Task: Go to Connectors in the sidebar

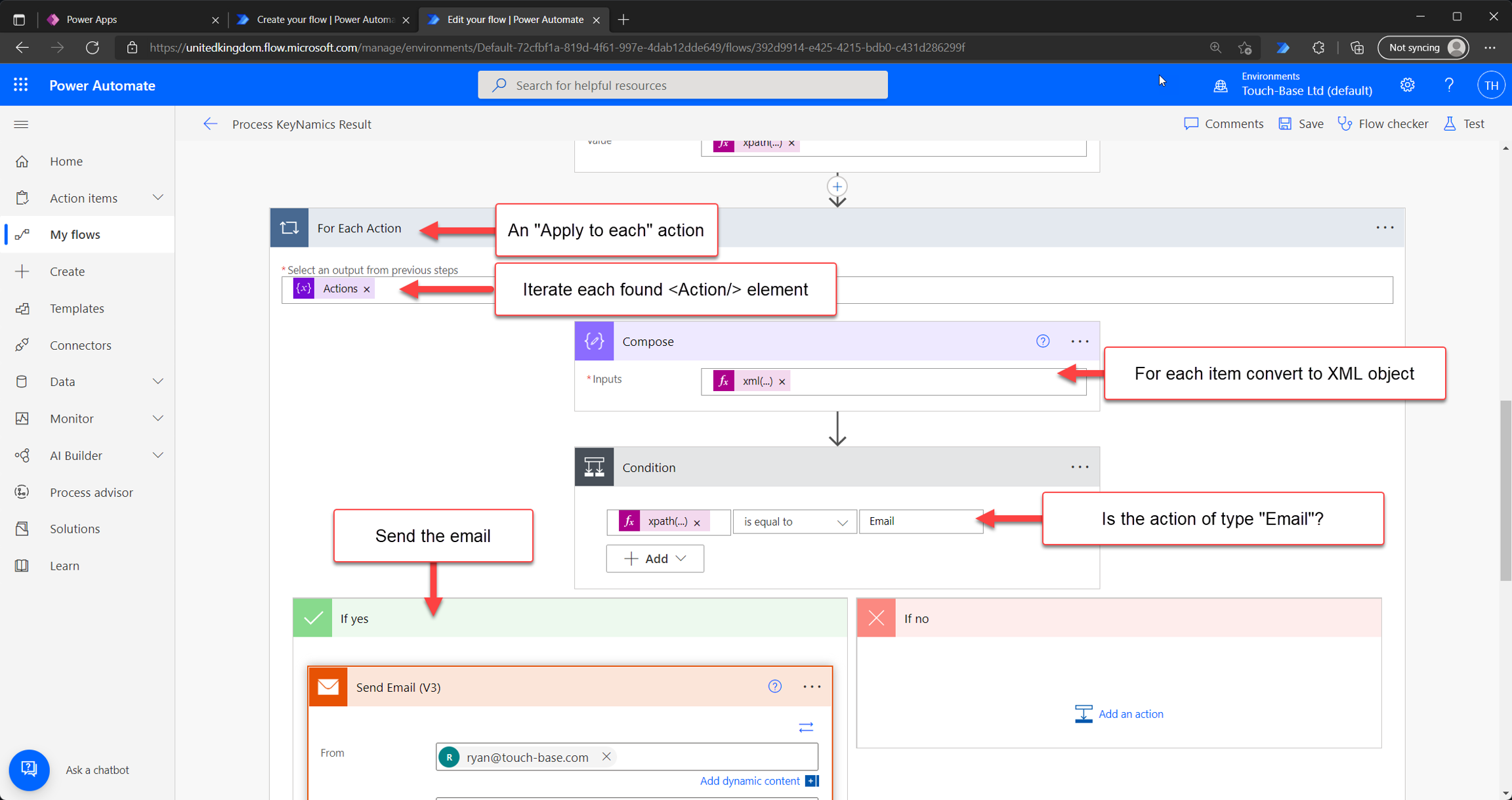Action: 80,345
